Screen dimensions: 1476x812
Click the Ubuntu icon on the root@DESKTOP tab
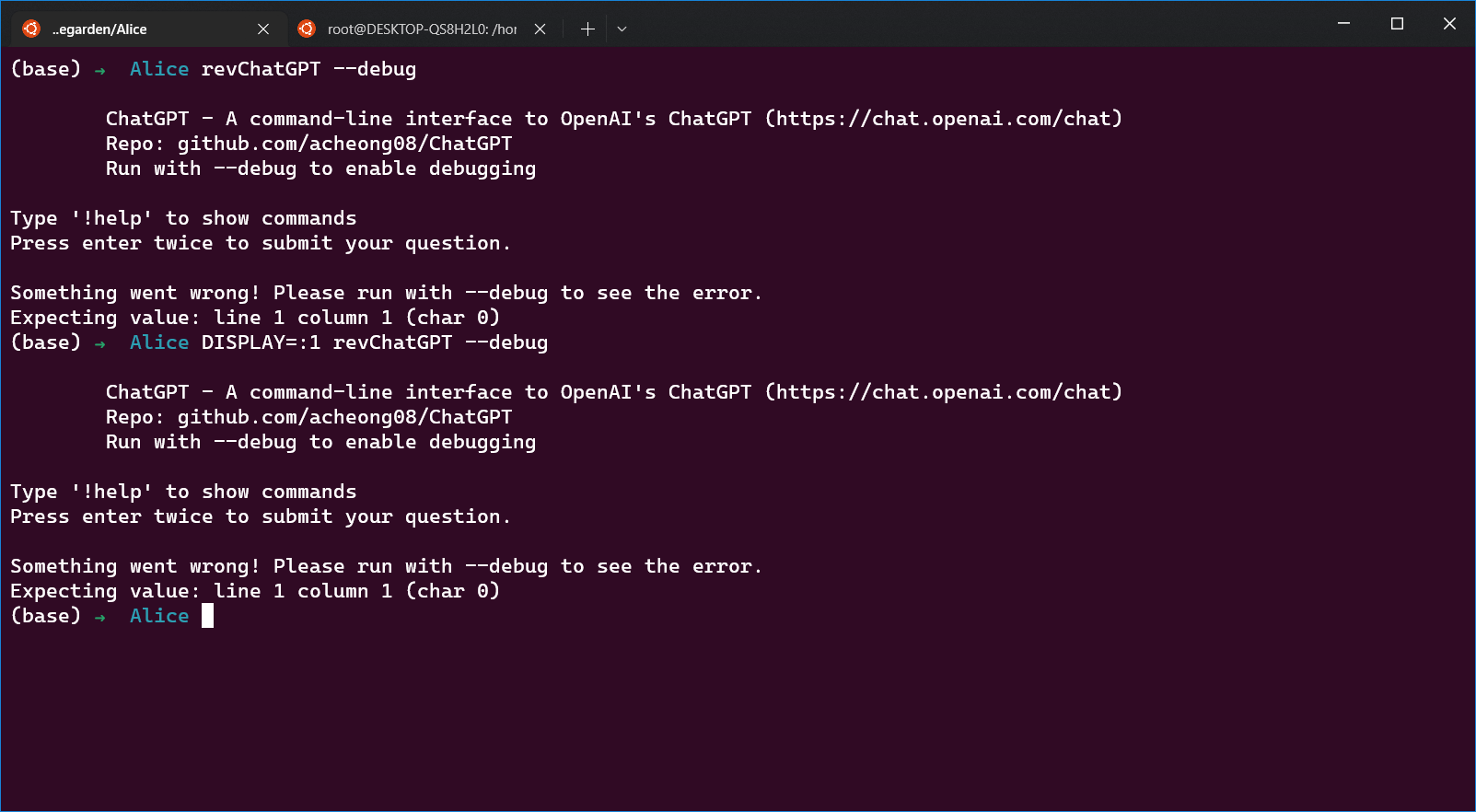coord(307,29)
